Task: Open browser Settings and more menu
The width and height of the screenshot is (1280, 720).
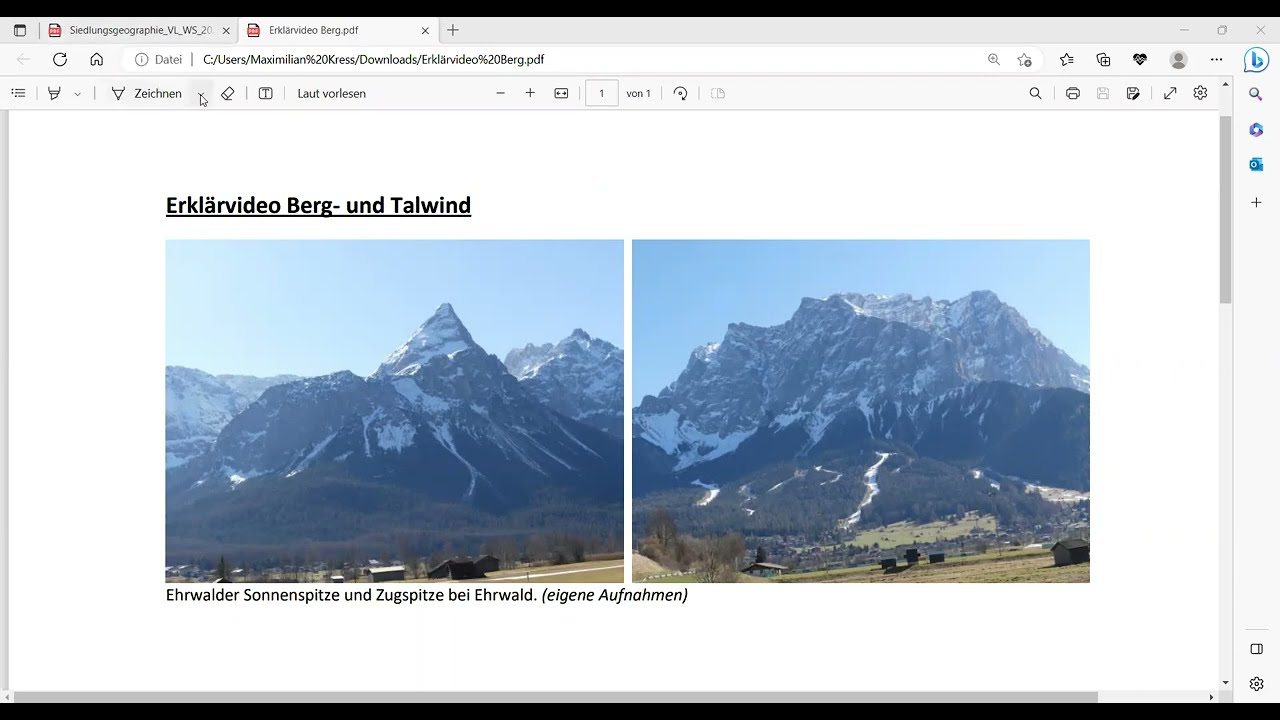Action: [1216, 60]
